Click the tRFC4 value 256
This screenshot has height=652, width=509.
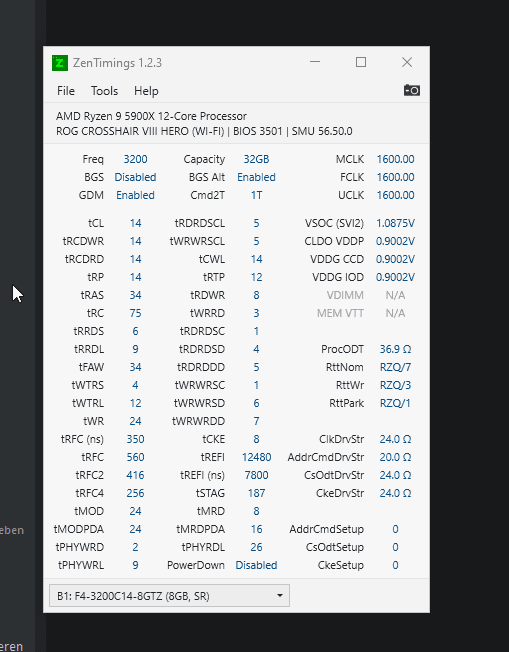coord(135,493)
